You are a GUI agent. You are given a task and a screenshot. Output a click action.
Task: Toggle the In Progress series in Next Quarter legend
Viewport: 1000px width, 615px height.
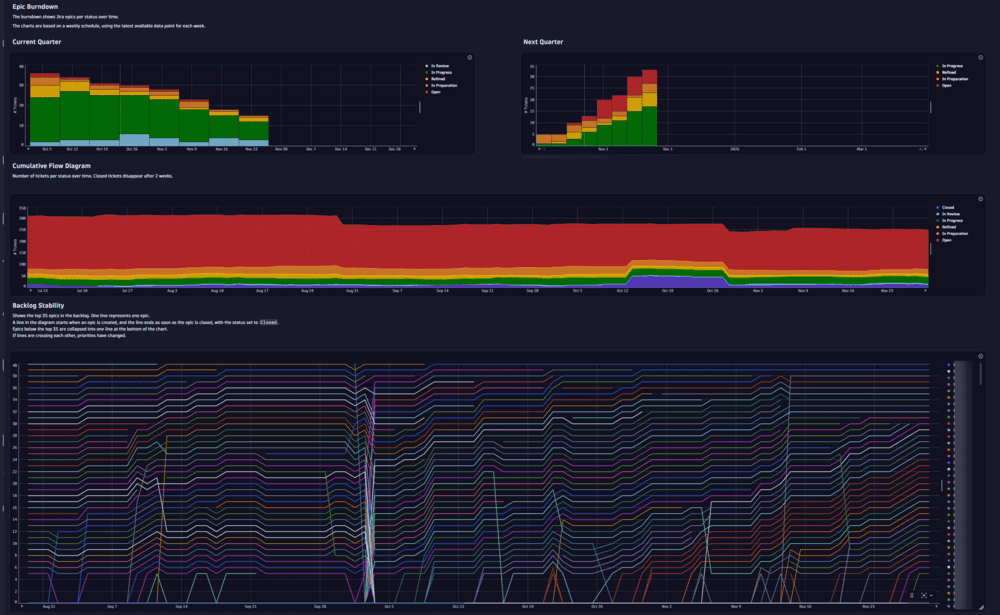(x=950, y=65)
